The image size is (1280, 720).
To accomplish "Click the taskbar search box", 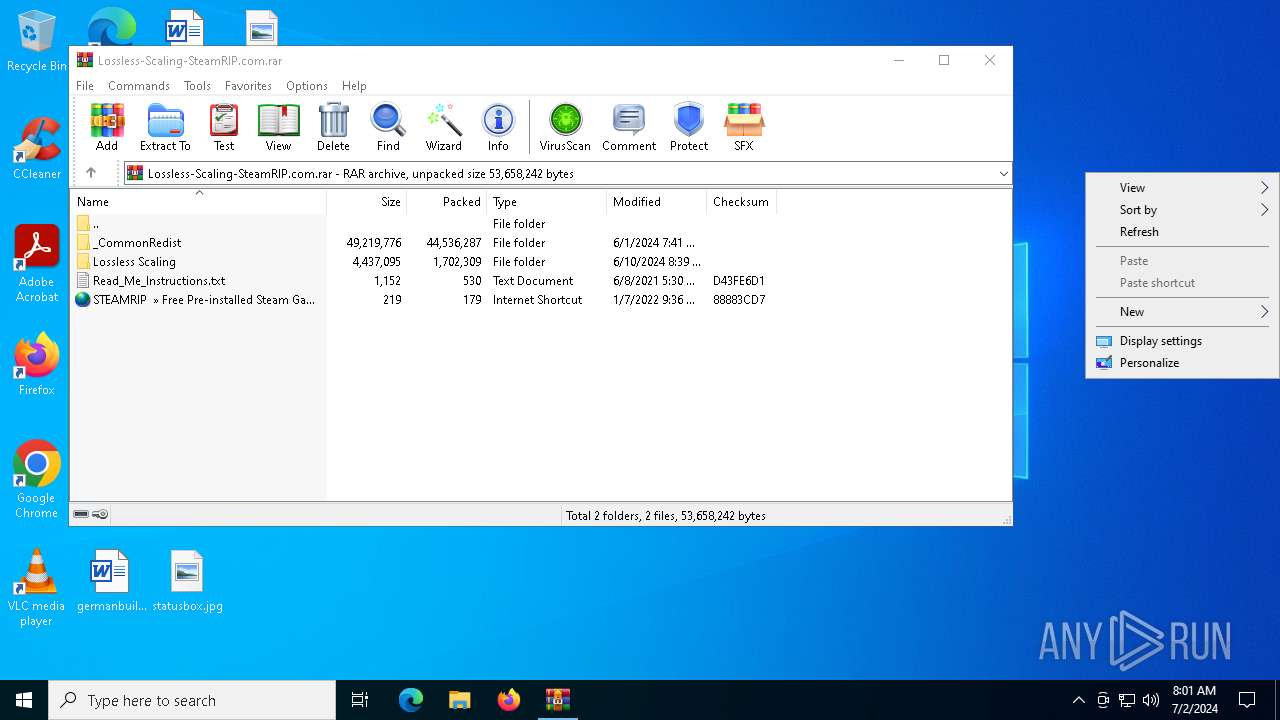I will point(192,700).
